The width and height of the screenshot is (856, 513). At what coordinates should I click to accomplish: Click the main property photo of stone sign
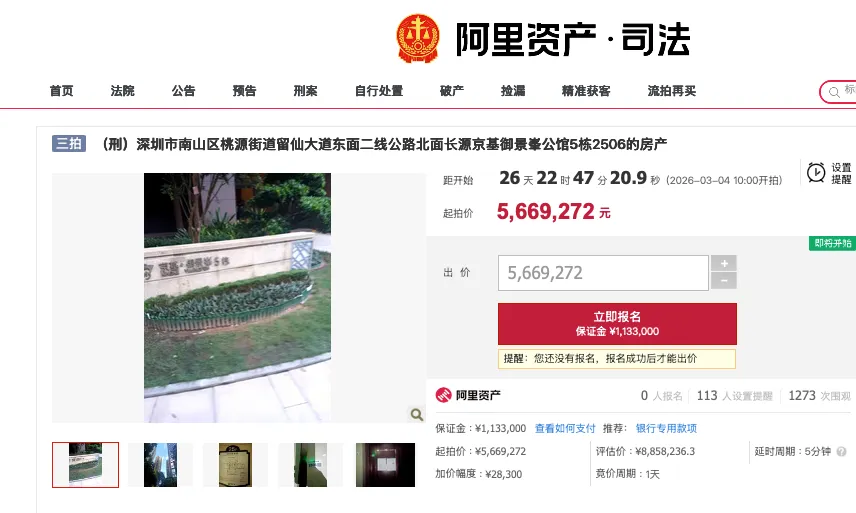[x=237, y=298]
